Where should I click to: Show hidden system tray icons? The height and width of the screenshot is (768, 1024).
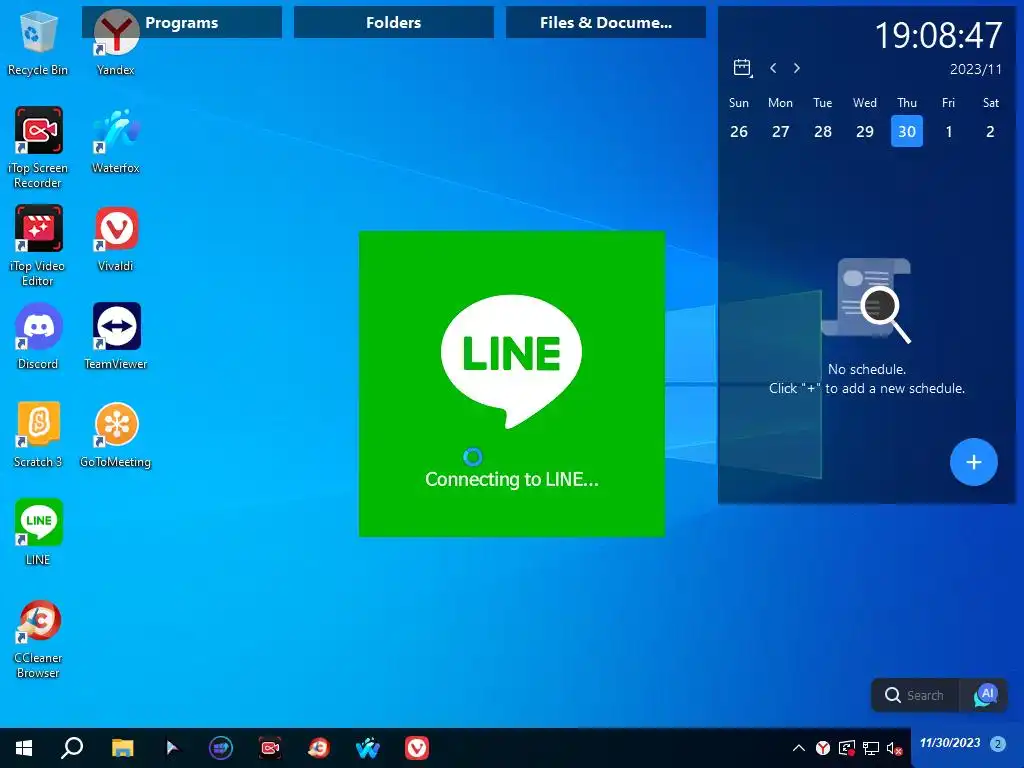click(x=799, y=748)
